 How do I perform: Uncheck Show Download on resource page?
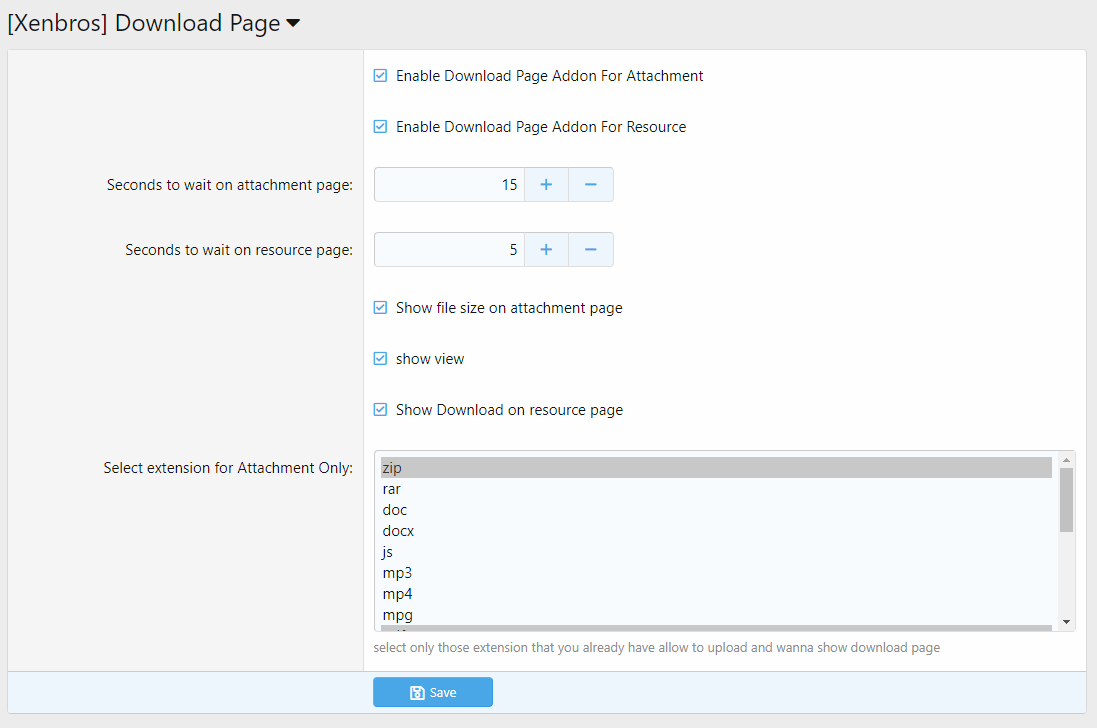[380, 410]
